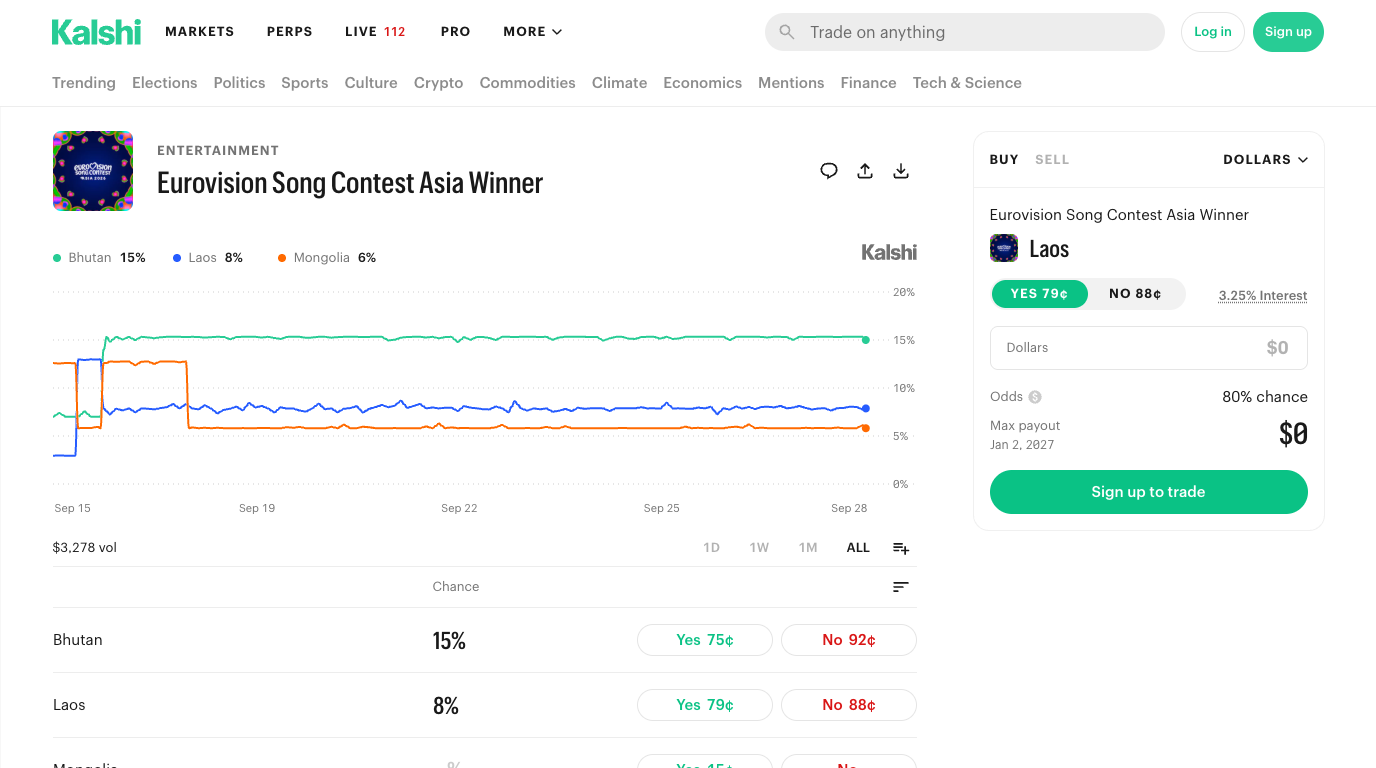Go to Culture category
1376x768 pixels.
[x=371, y=83]
